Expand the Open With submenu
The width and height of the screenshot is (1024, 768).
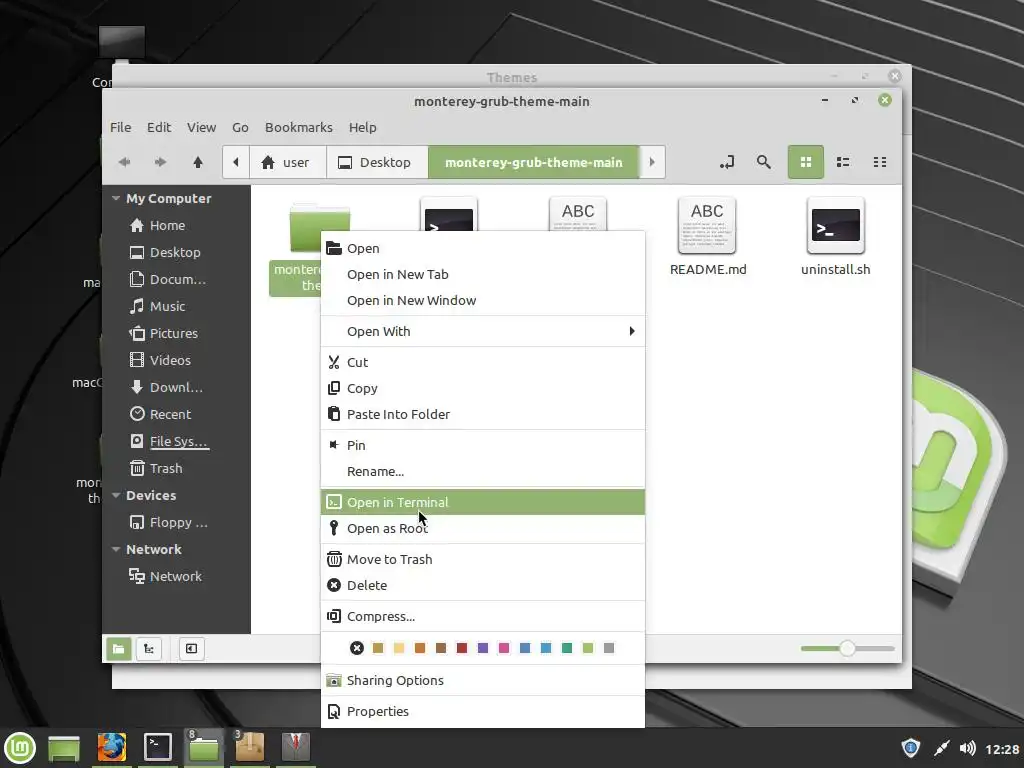coord(483,331)
